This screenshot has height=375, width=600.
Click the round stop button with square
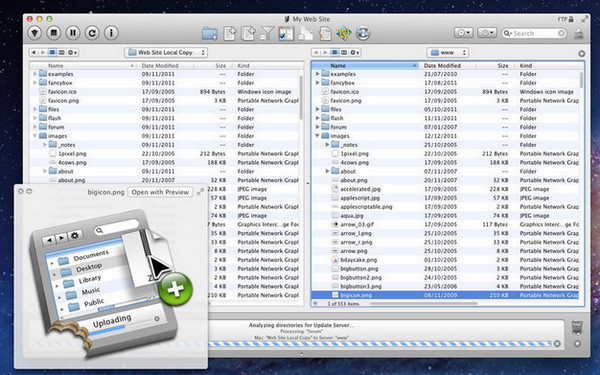[54, 33]
